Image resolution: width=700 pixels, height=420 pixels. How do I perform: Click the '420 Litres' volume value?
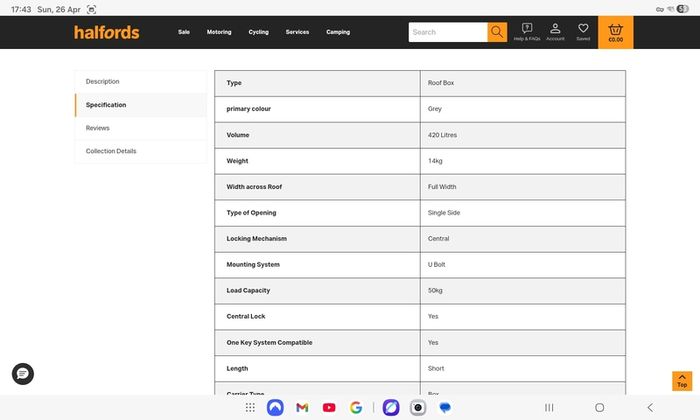[442, 135]
